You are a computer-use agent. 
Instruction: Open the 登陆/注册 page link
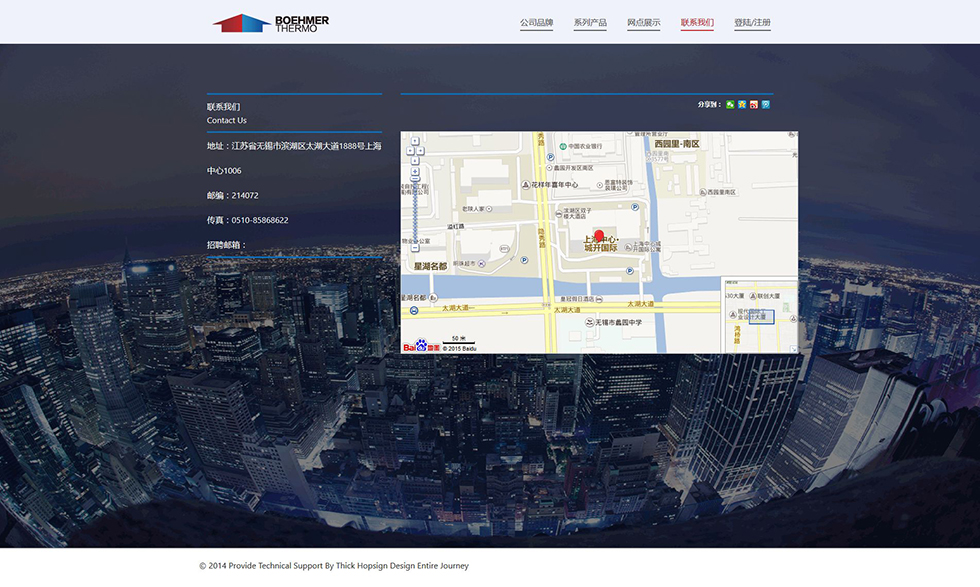pyautogui.click(x=752, y=23)
